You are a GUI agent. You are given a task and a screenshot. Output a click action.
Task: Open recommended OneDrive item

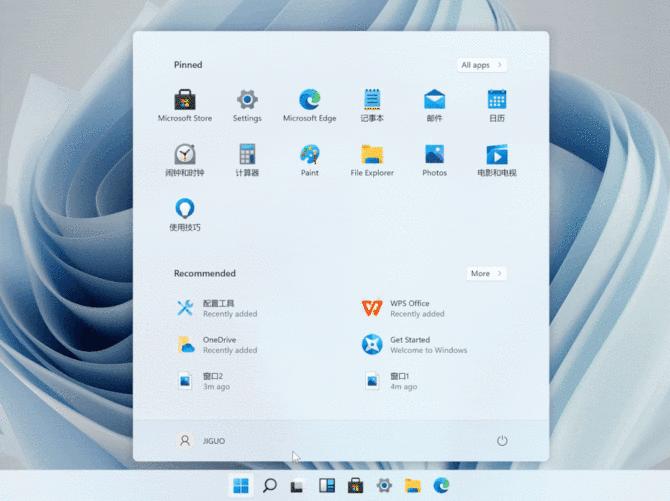click(x=217, y=345)
